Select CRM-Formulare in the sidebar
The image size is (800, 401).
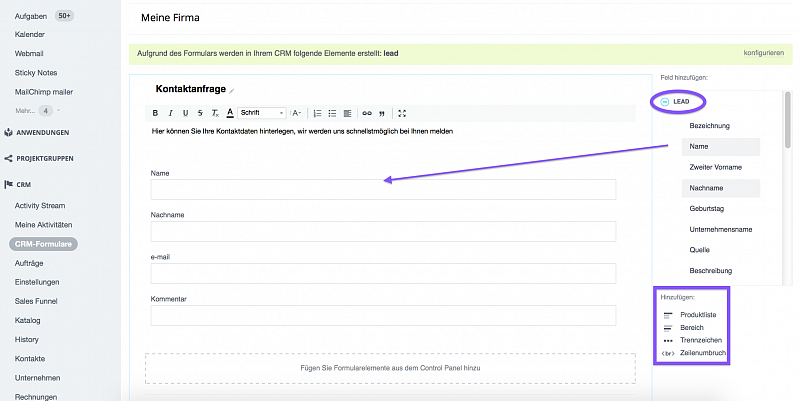coord(43,244)
